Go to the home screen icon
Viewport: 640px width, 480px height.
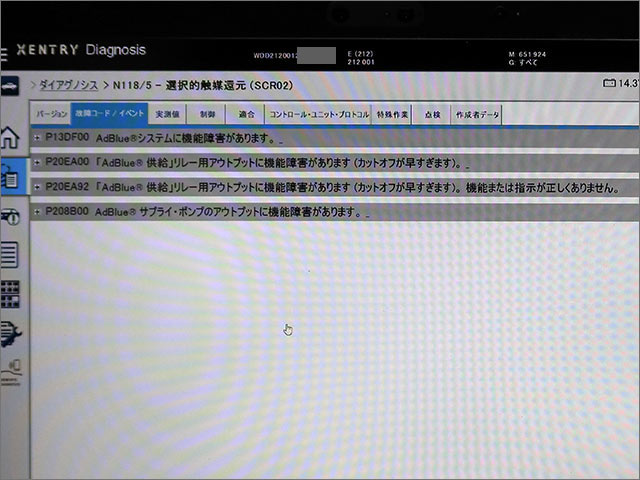[10, 138]
